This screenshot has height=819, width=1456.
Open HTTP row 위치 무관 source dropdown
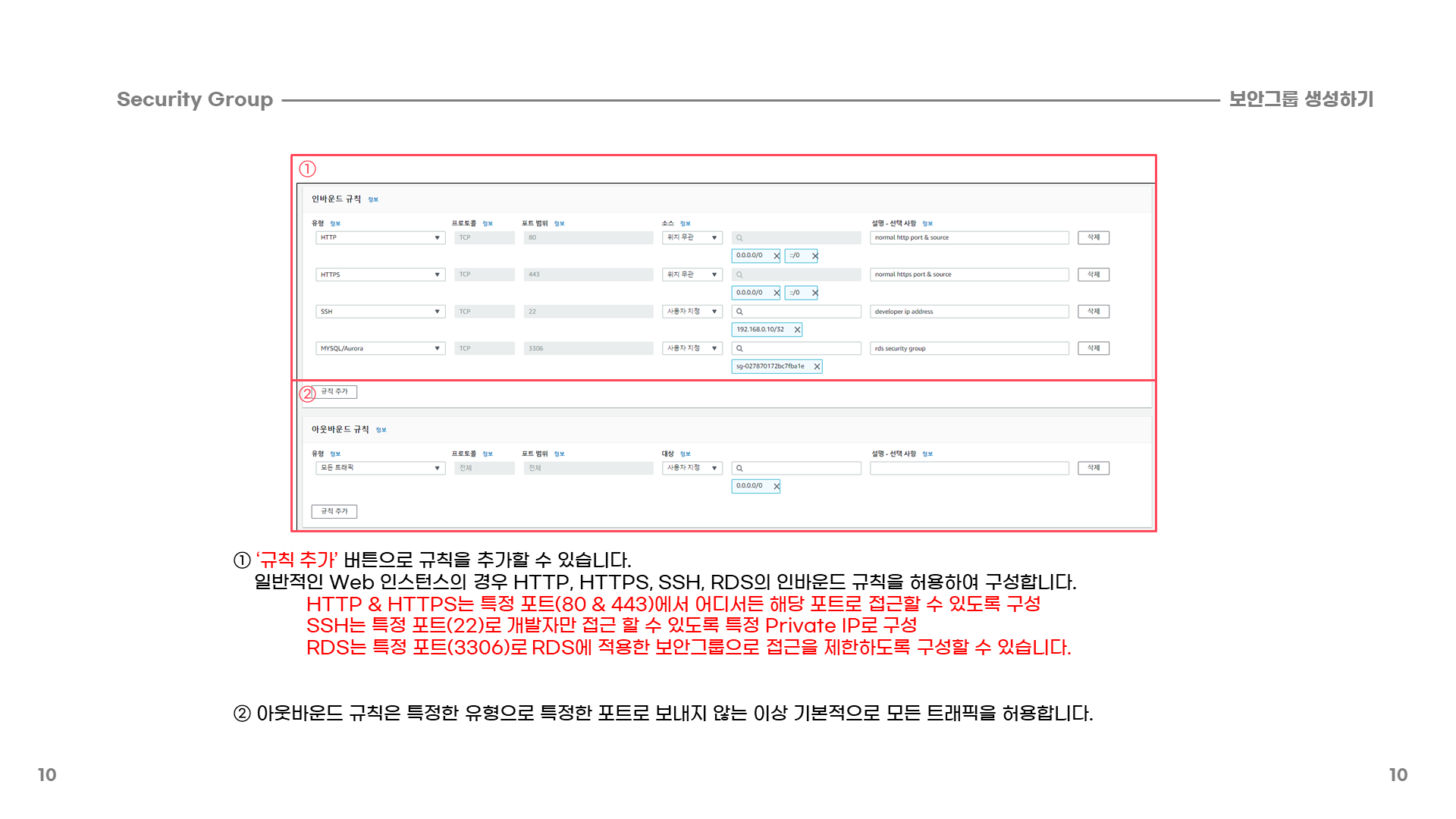(x=692, y=238)
